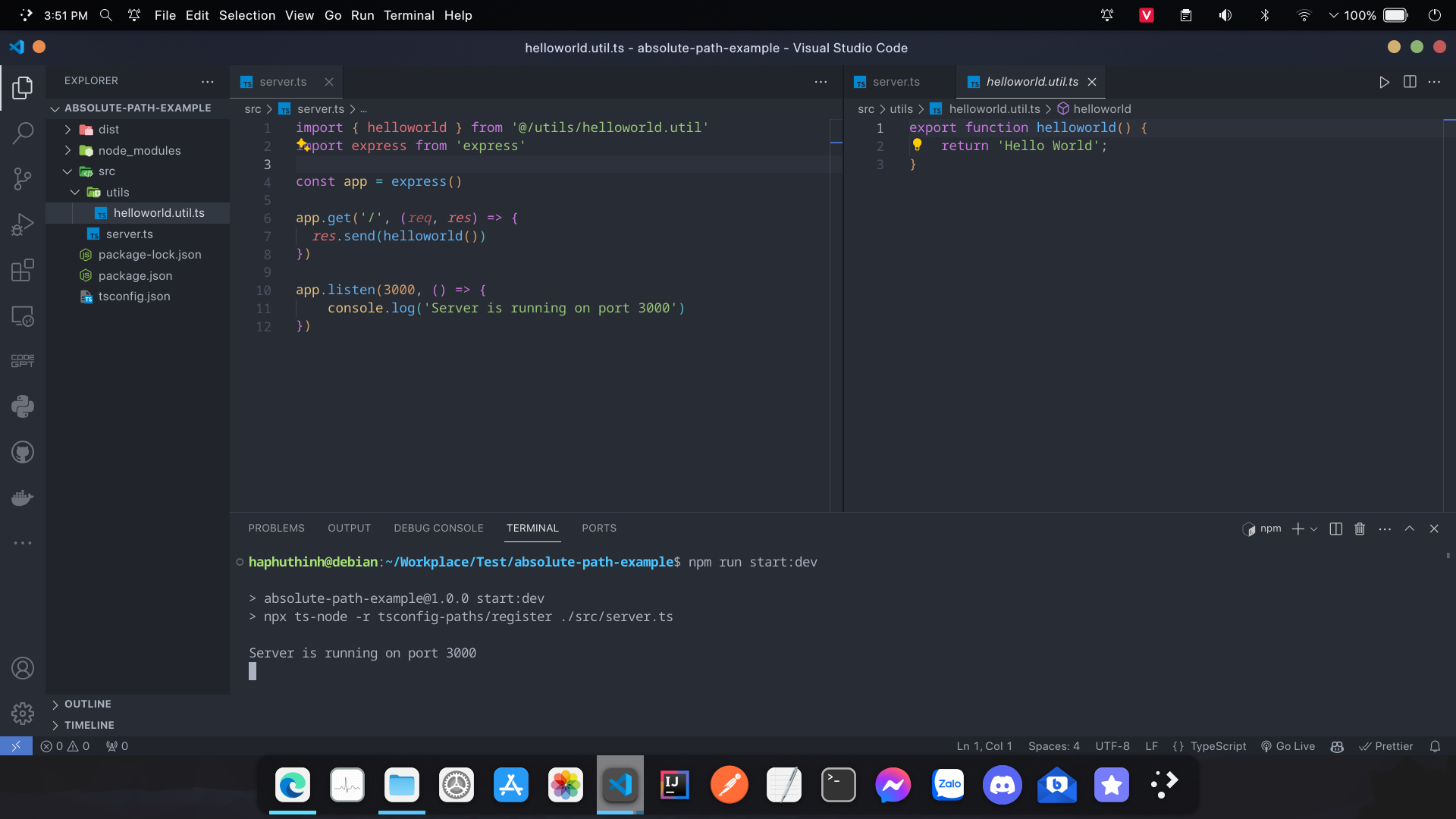
Task: Open the new terminal launch profile dropdown
Action: 1314,529
